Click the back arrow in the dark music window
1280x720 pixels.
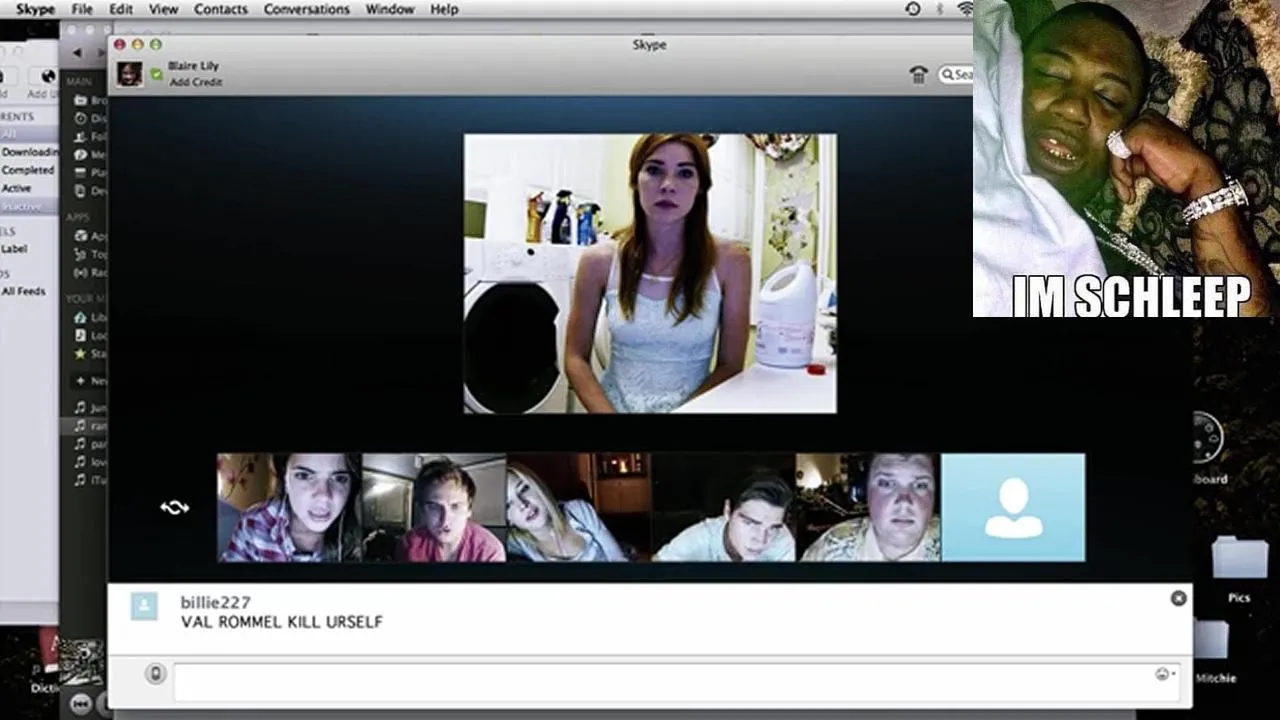click(78, 53)
